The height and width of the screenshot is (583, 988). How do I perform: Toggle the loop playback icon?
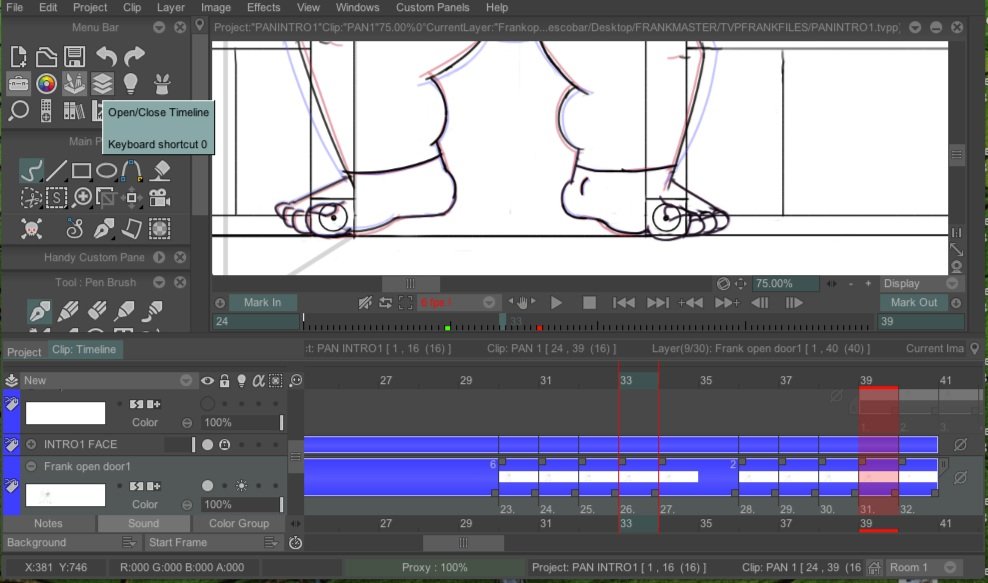click(385, 303)
